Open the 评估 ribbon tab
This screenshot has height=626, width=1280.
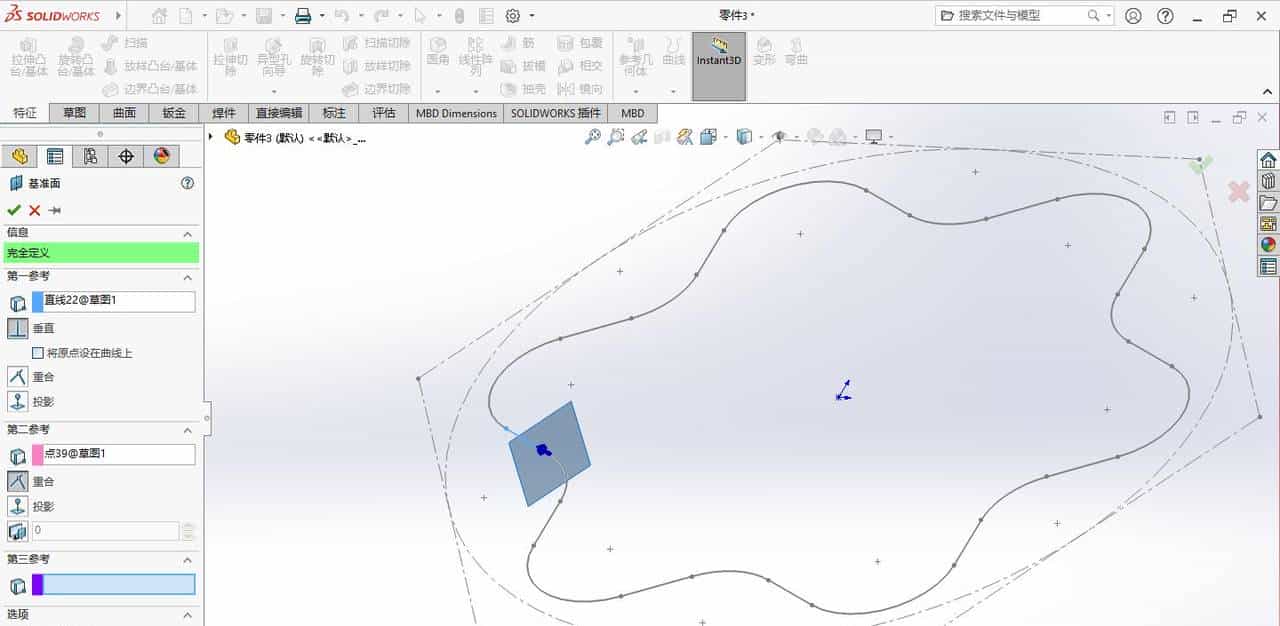383,113
